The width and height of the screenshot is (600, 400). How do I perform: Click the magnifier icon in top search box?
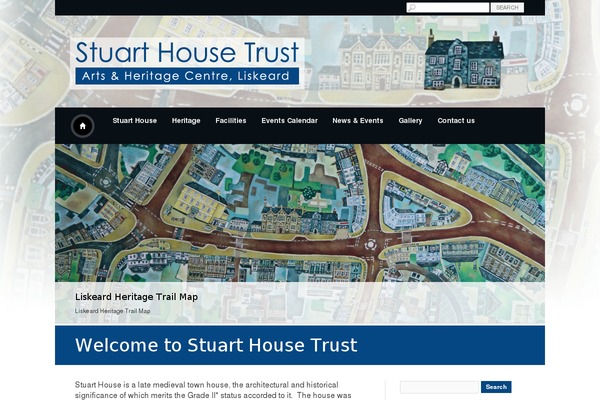[412, 8]
